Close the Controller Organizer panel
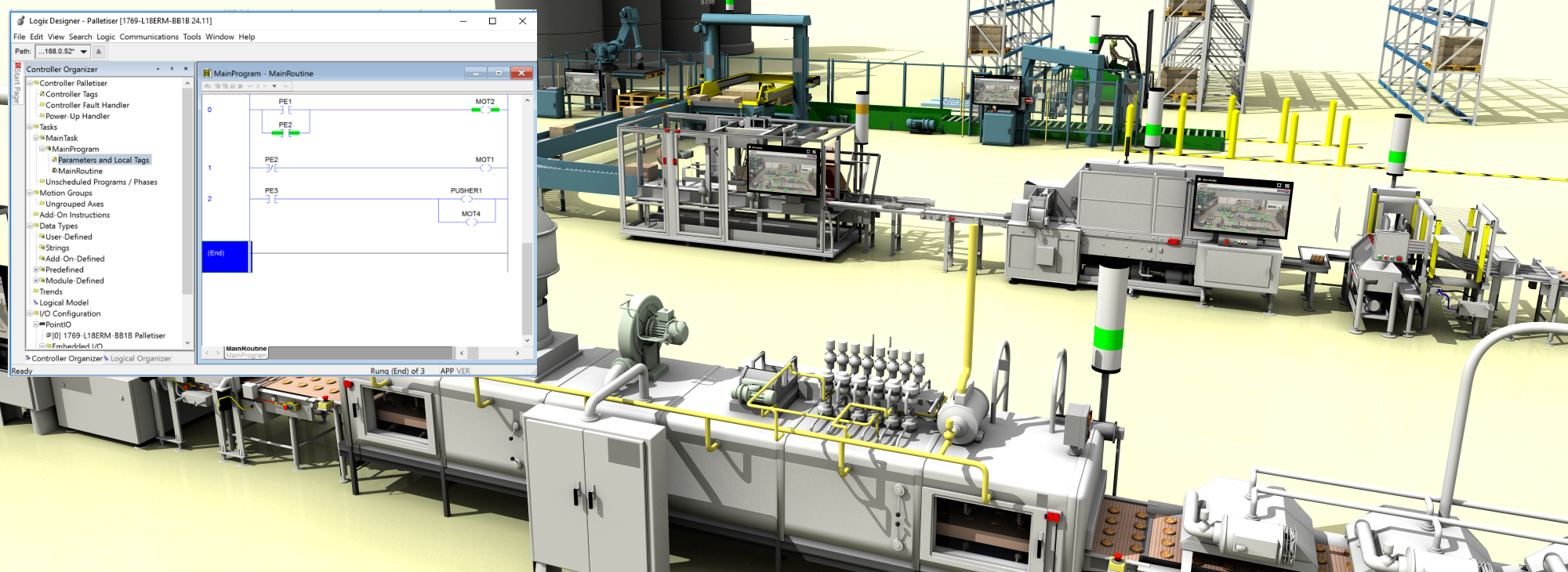The width and height of the screenshot is (1568, 572). pos(186,69)
